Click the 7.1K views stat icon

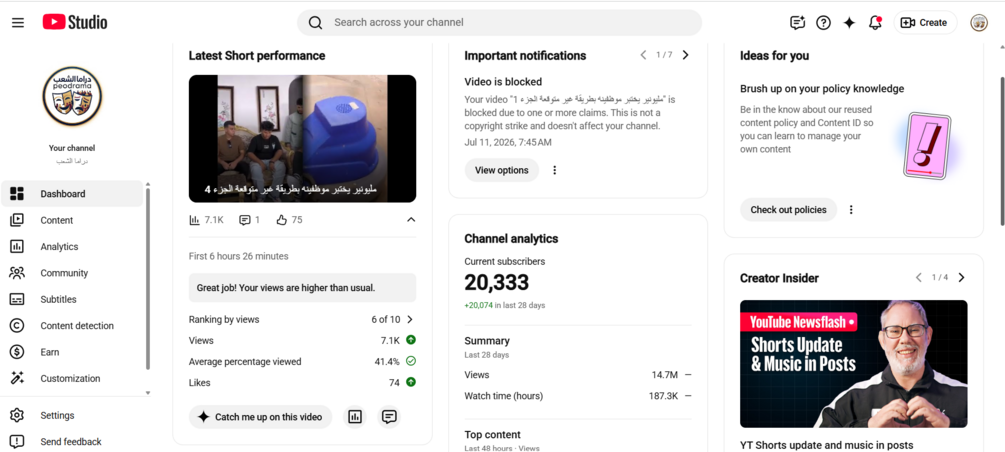point(195,220)
